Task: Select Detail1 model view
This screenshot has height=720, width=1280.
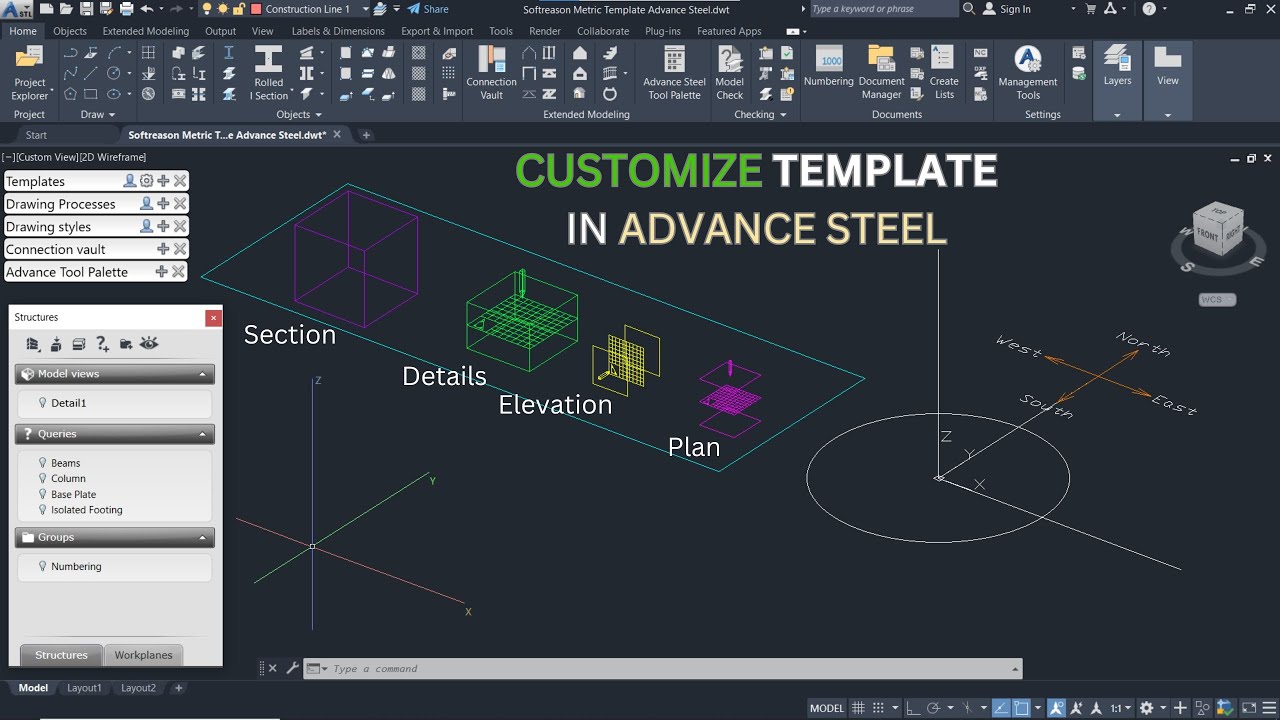Action: (68, 403)
